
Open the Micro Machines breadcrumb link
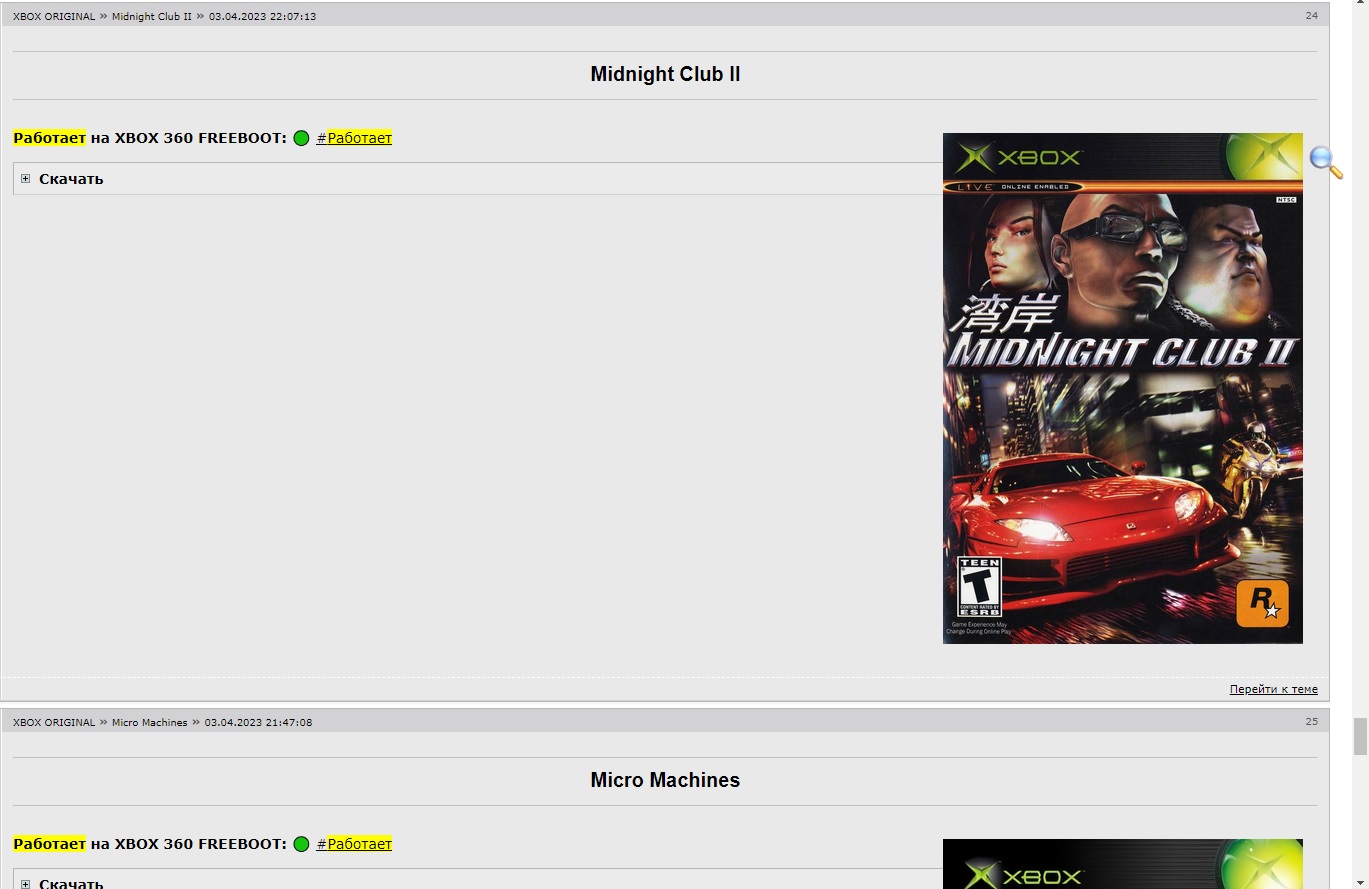pyautogui.click(x=150, y=722)
